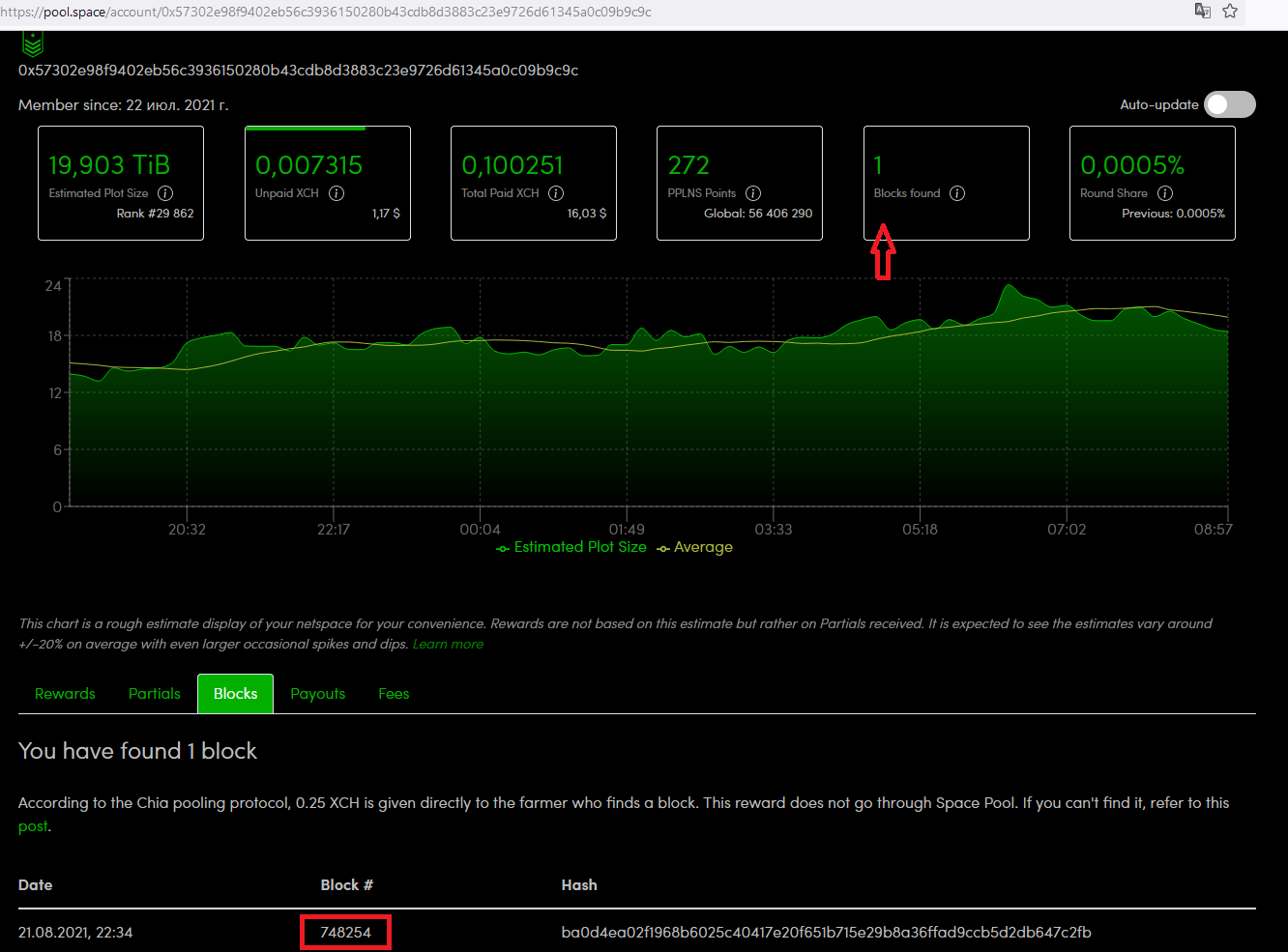This screenshot has height=952, width=1288.
Task: Click the info icon next to PPLNS Points
Action: pyautogui.click(x=753, y=193)
